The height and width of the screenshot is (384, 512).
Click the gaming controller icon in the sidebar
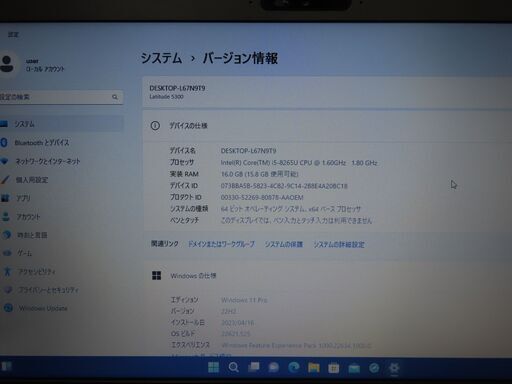coord(7,253)
